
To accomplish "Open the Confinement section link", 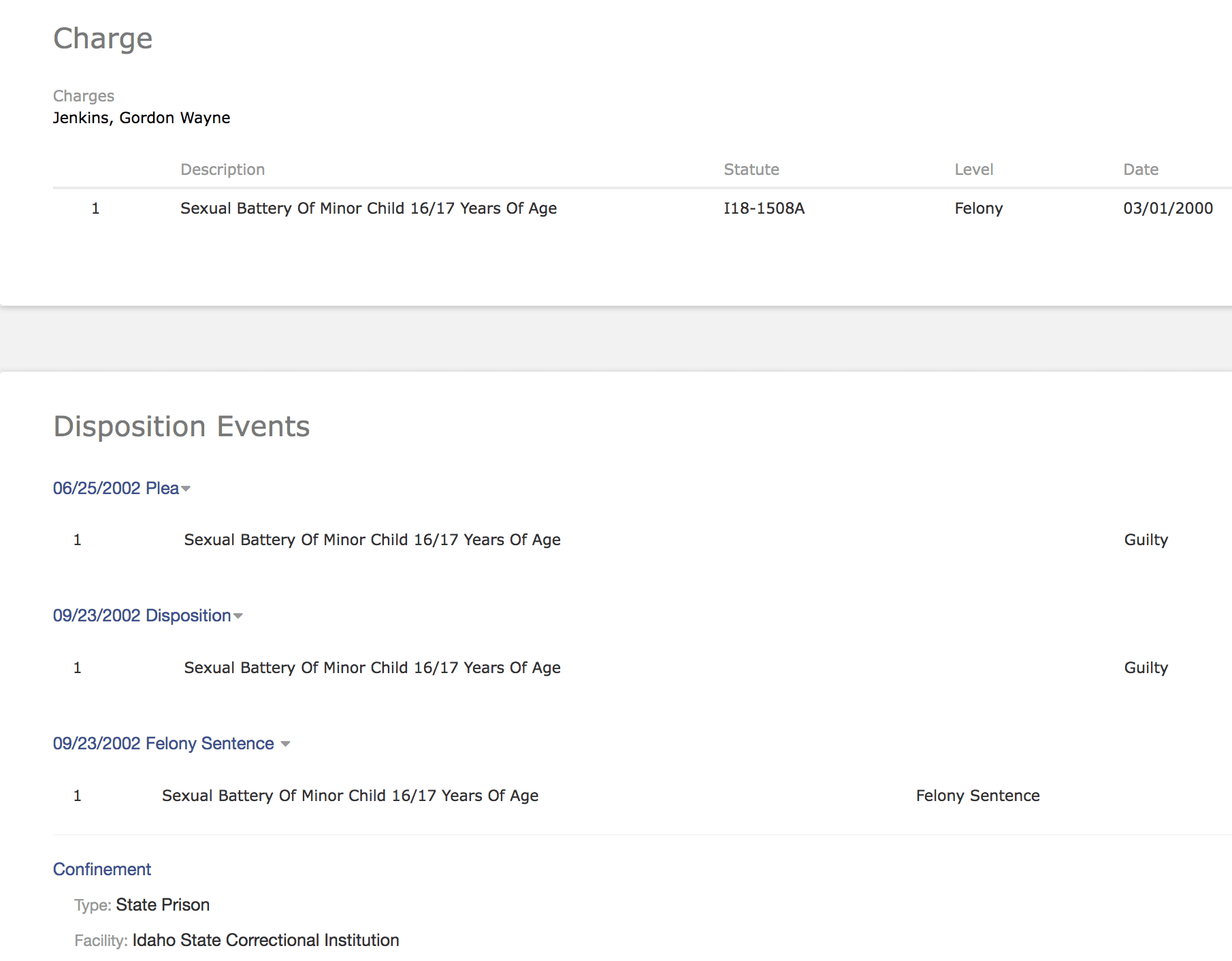I will coord(102,869).
